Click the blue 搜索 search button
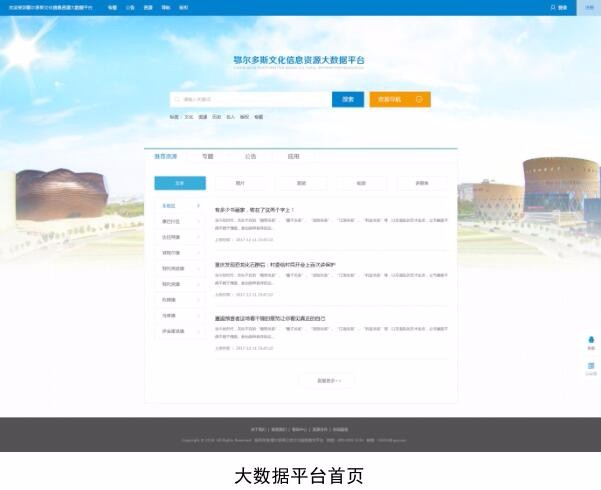 348,99
